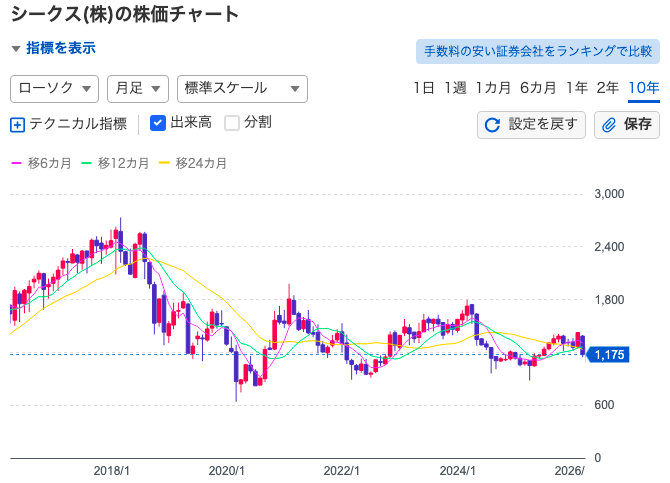Image resolution: width=670 pixels, height=483 pixels.
Task: Select the 1日 time range tab
Action: pyautogui.click(x=423, y=88)
